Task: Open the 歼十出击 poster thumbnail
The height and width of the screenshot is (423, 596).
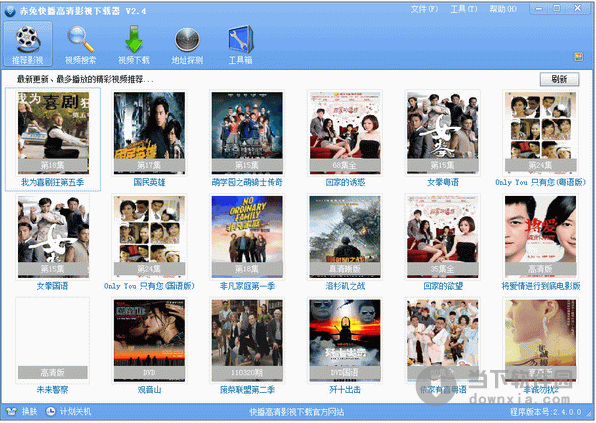Action: 345,340
